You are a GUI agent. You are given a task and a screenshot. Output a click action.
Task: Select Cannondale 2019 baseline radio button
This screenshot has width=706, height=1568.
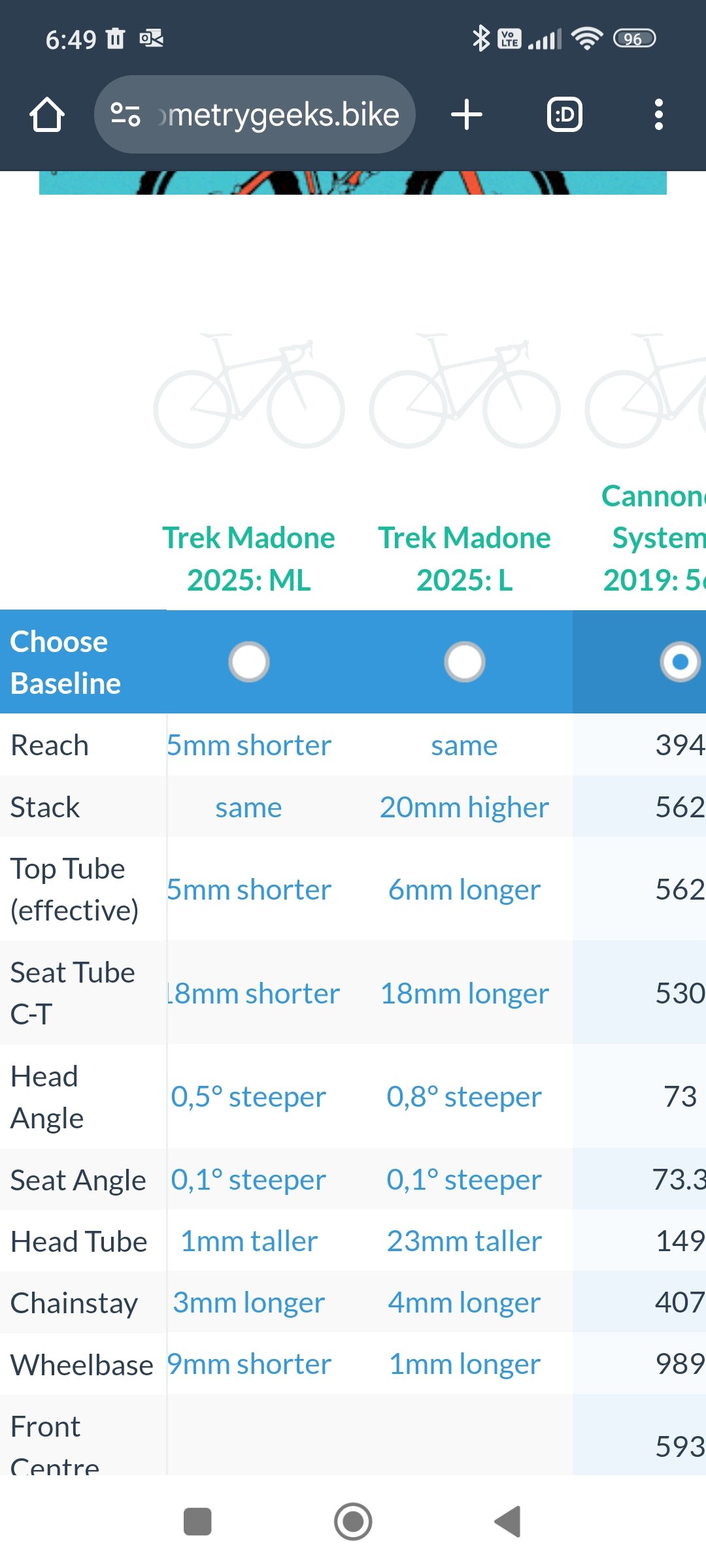tap(681, 662)
